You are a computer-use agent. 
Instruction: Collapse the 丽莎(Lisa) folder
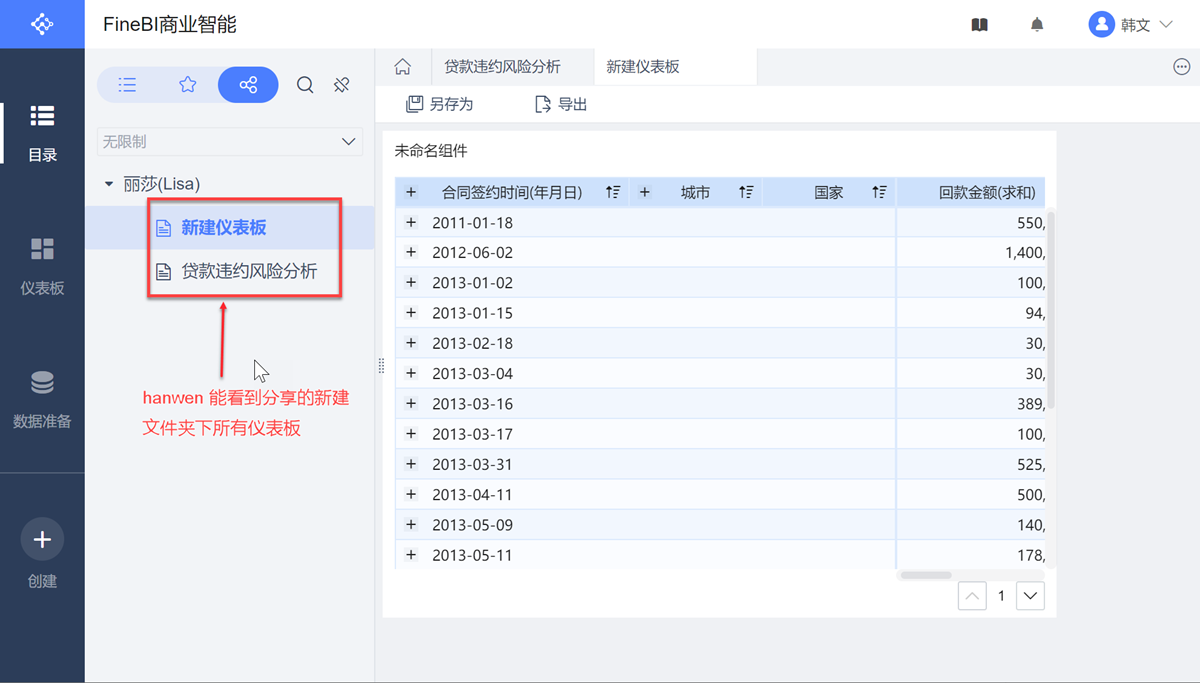click(x=109, y=184)
